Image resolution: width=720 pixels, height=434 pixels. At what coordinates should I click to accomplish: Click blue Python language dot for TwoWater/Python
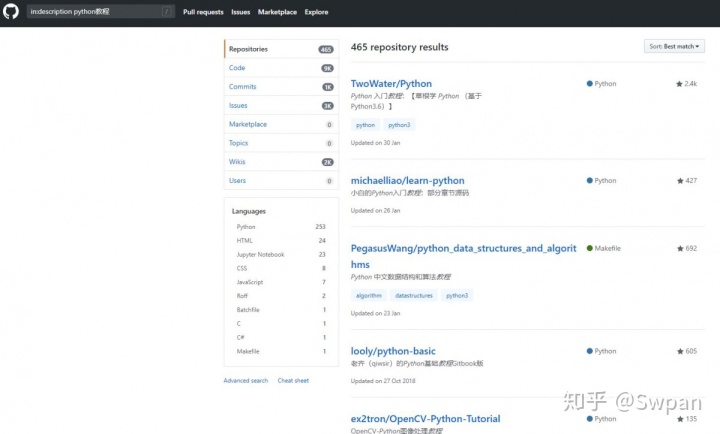tap(590, 84)
